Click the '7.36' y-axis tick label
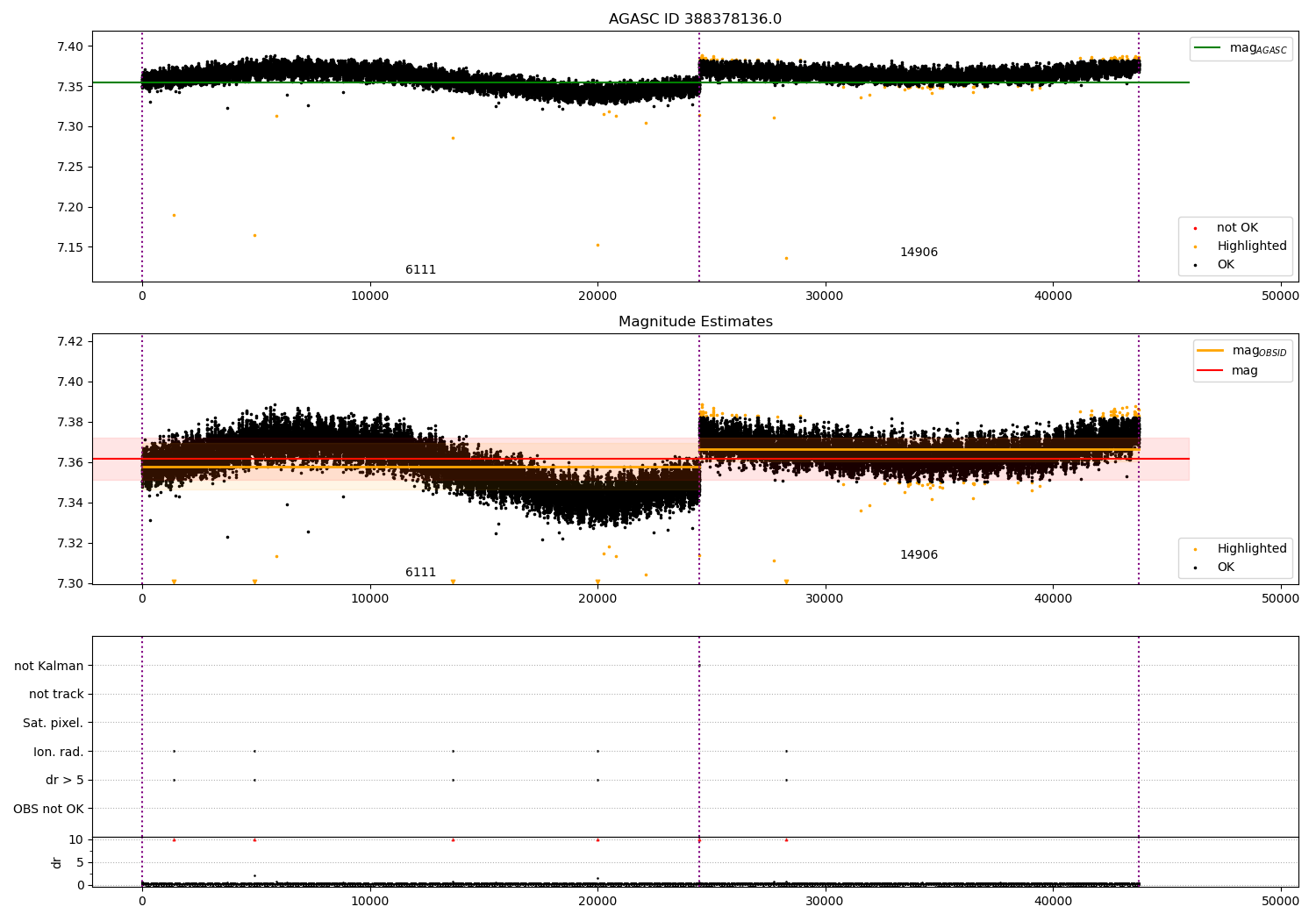Image resolution: width=1316 pixels, height=921 pixels. [70, 462]
